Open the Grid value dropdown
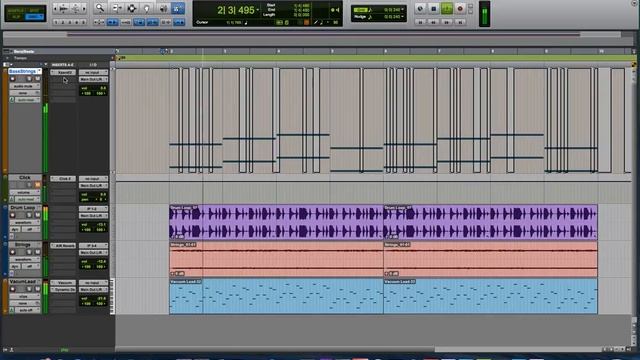Image resolution: width=640 pixels, height=360 pixels. pos(402,9)
